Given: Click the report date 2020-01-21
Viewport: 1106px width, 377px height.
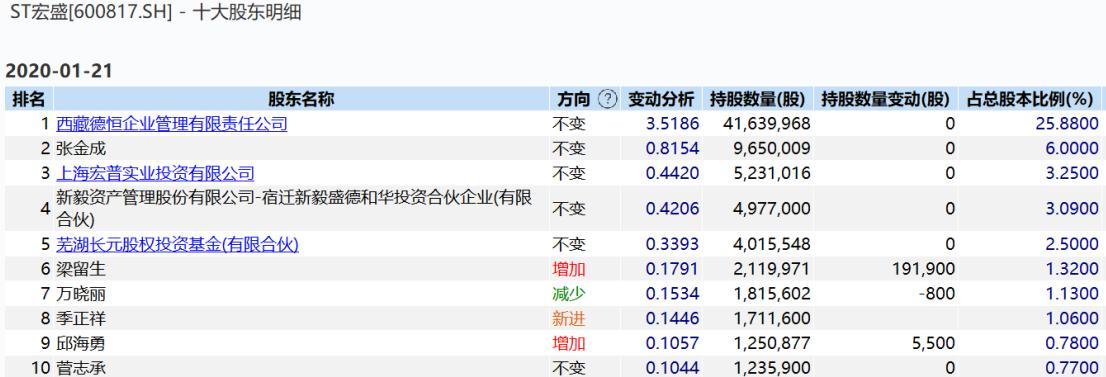Looking at the screenshot, I should point(59,71).
